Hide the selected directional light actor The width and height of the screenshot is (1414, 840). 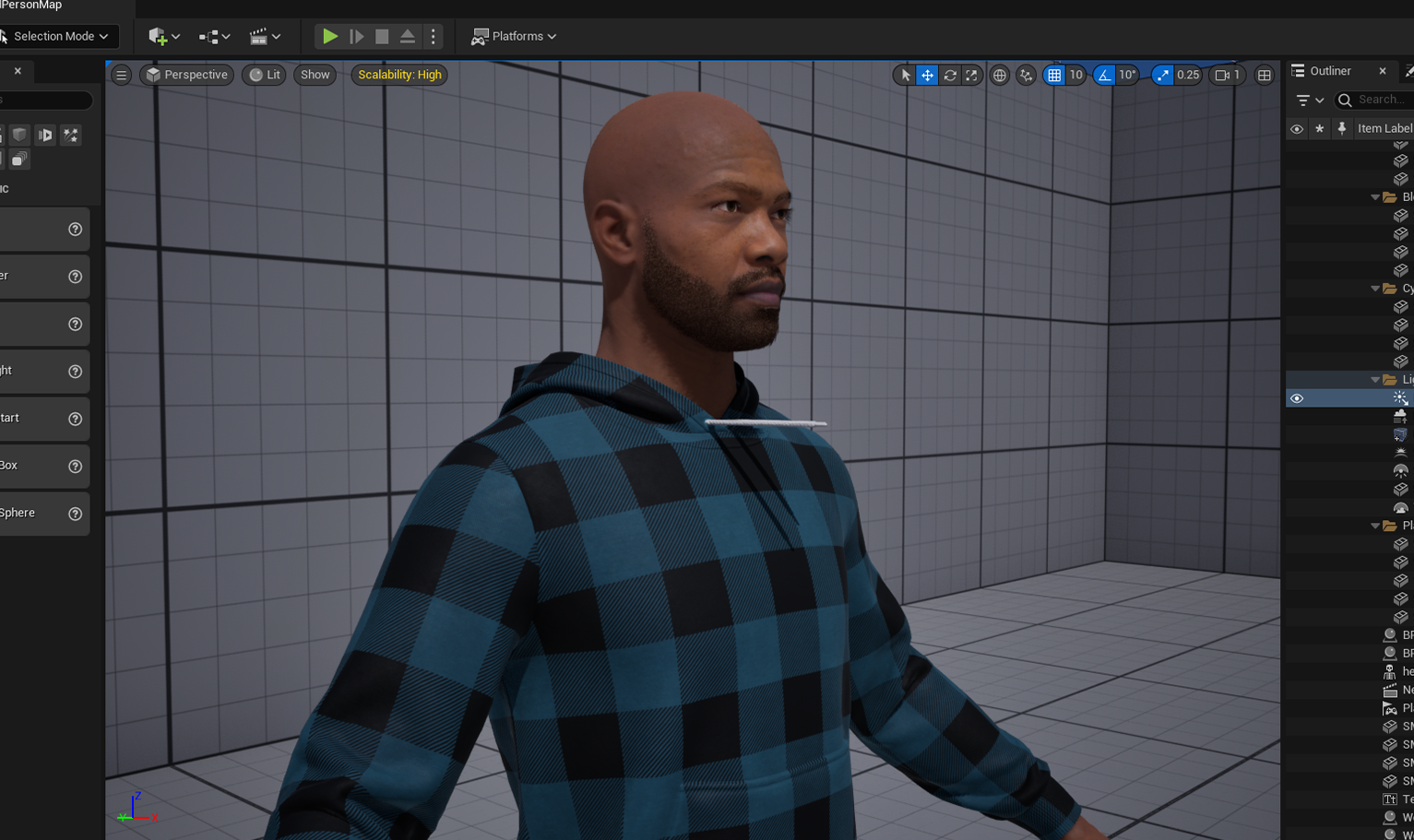pyautogui.click(x=1297, y=398)
